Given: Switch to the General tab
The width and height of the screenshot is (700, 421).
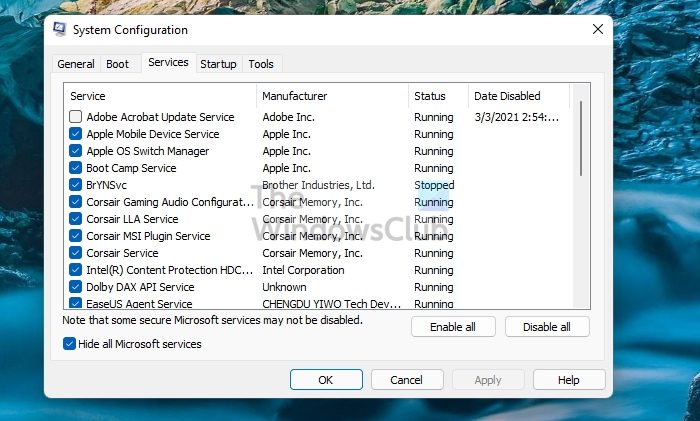Looking at the screenshot, I should (76, 64).
